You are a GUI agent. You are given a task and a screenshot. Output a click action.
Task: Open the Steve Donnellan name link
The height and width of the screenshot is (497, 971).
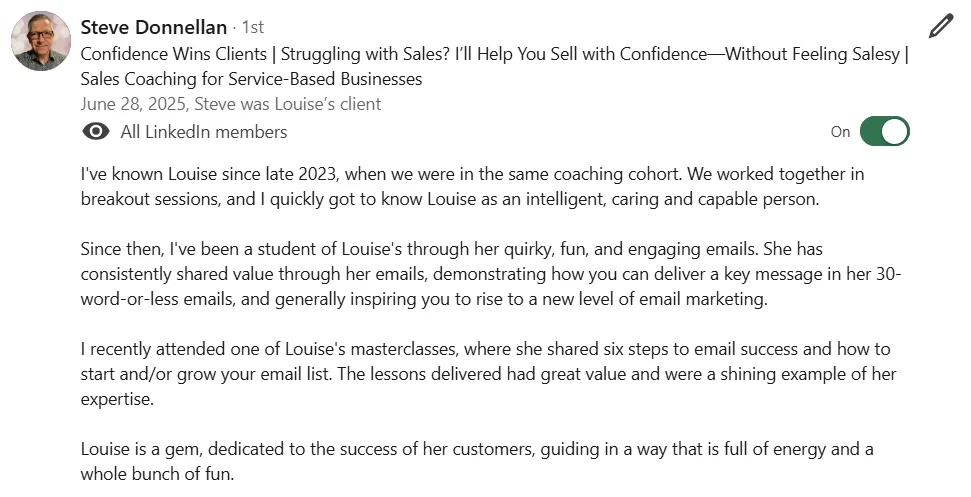coord(153,27)
